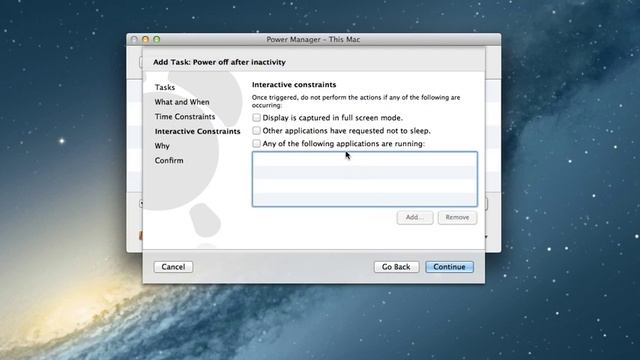Click the Add... application button
The image size is (640, 360).
tap(415, 218)
